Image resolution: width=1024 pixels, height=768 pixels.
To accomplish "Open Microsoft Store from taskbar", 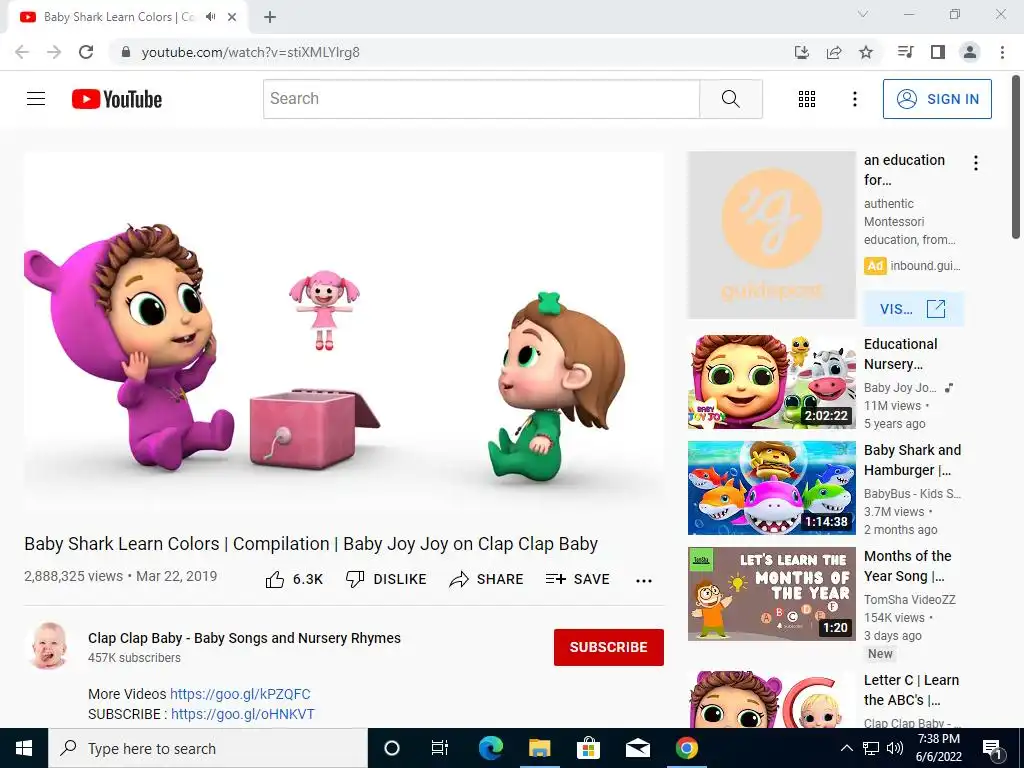I will point(588,748).
